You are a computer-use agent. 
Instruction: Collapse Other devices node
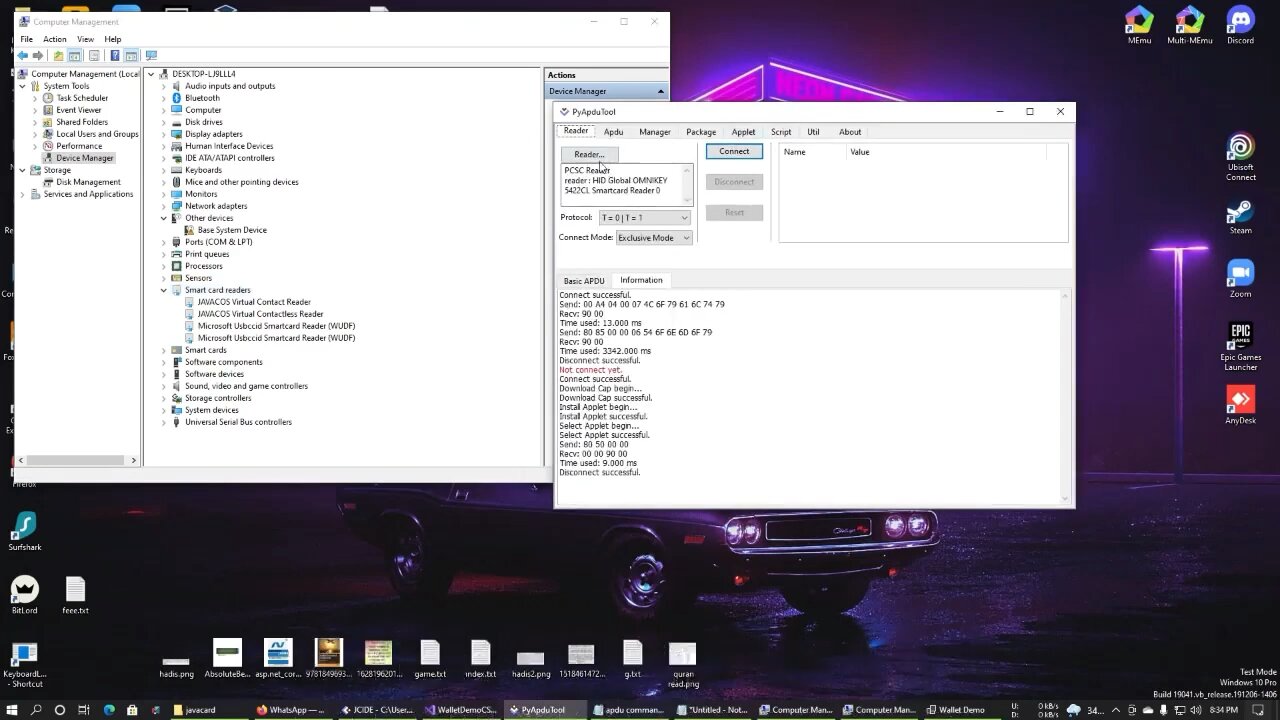164,218
